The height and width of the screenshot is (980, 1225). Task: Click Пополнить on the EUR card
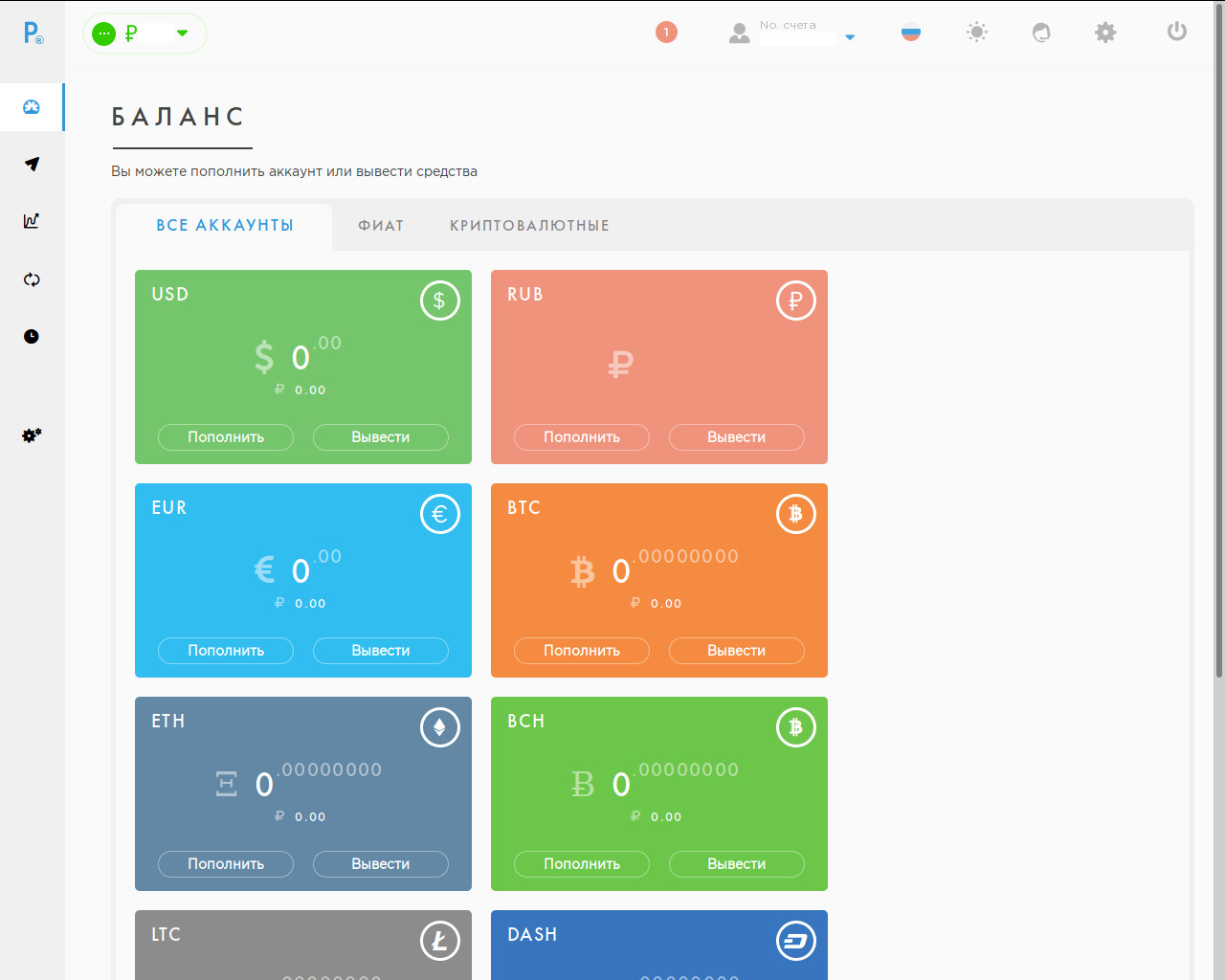point(226,651)
